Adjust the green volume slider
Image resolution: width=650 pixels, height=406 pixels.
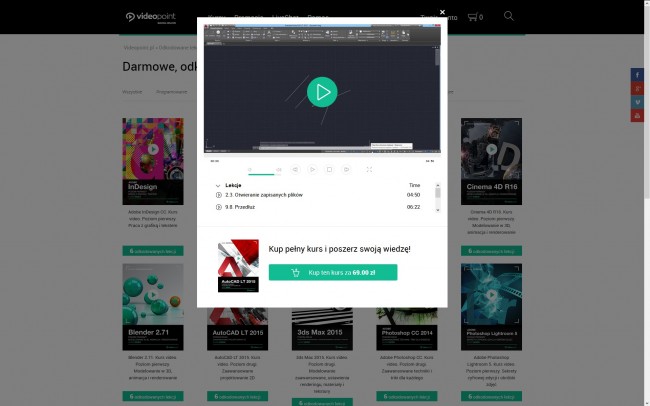tap(264, 175)
